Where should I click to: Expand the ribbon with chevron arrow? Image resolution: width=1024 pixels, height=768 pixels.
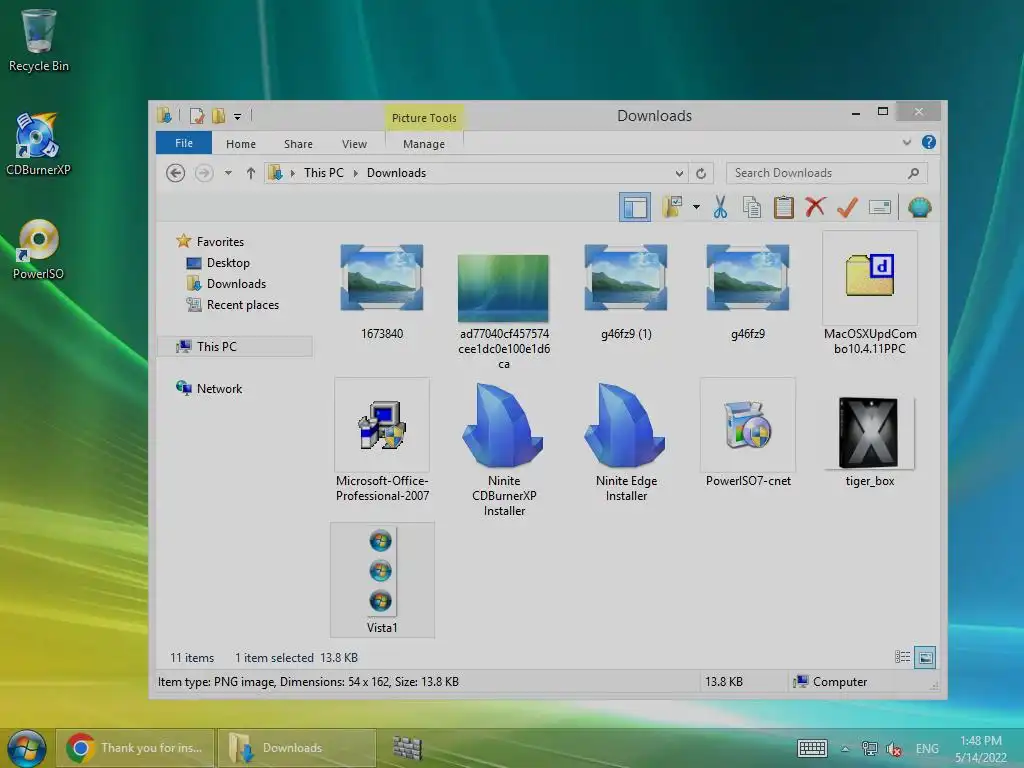pos(906,142)
